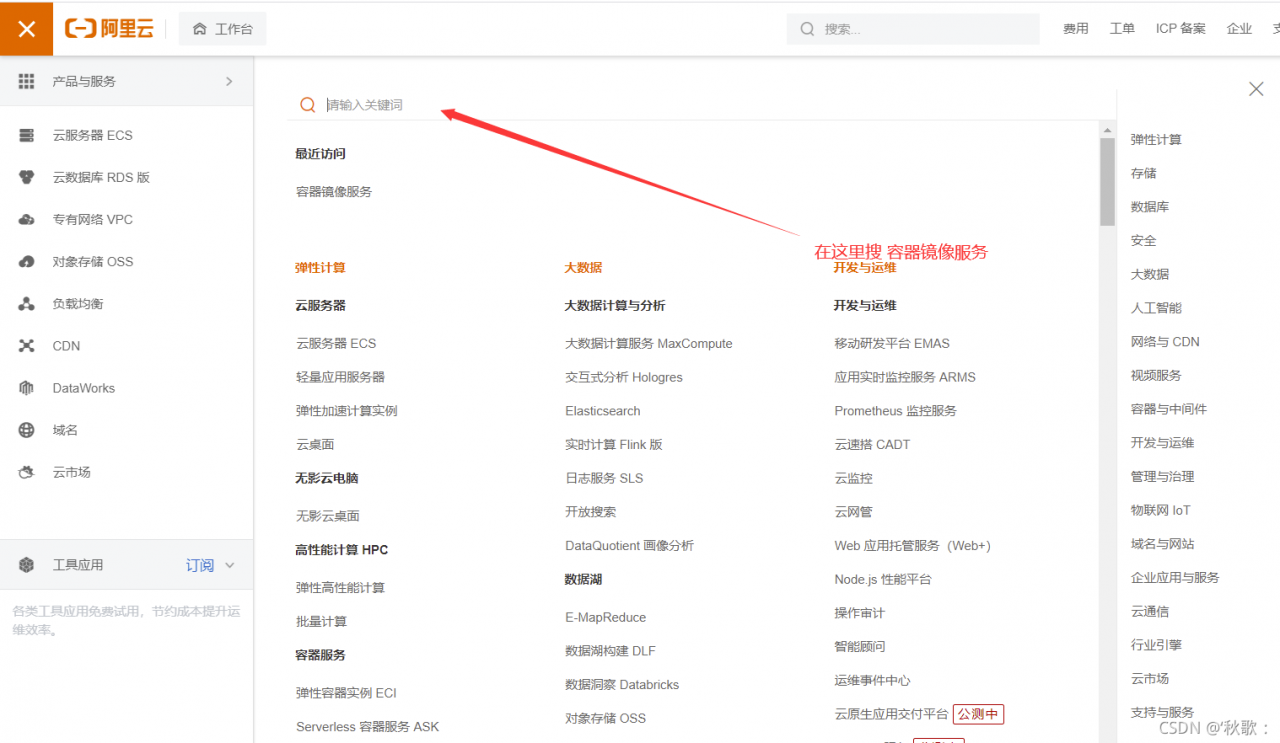Close the orange X menu button
The height and width of the screenshot is (743, 1280).
click(26, 29)
